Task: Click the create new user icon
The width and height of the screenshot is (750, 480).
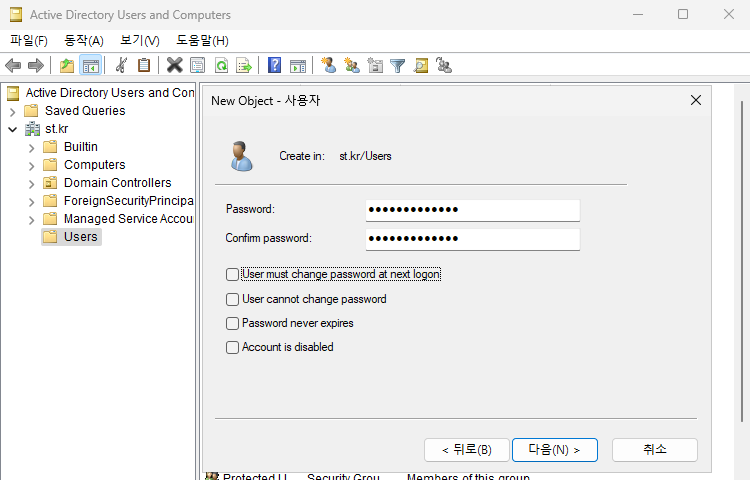Action: tap(329, 65)
